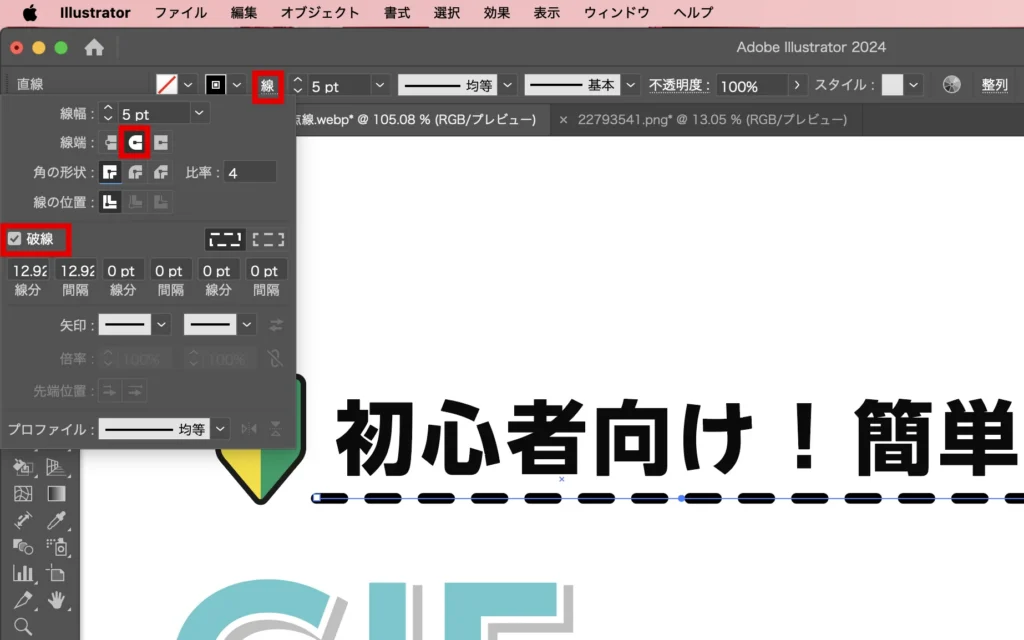
Task: Select the Eyedropper tool
Action: coord(56,520)
